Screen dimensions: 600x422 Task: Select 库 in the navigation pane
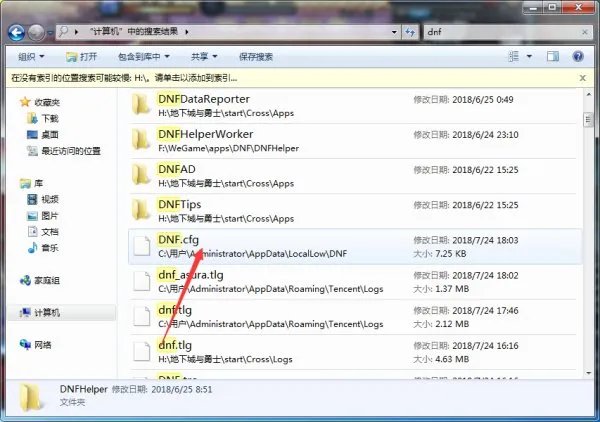[x=39, y=183]
